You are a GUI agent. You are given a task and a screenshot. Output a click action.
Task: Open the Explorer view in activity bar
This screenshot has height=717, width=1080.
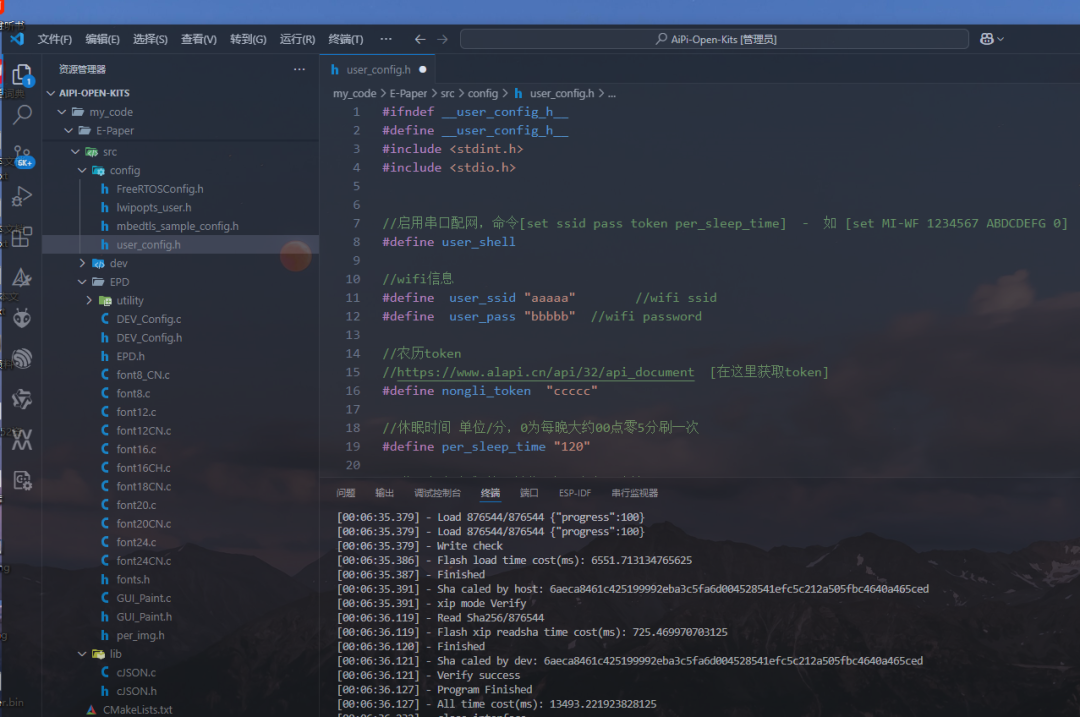pos(22,74)
